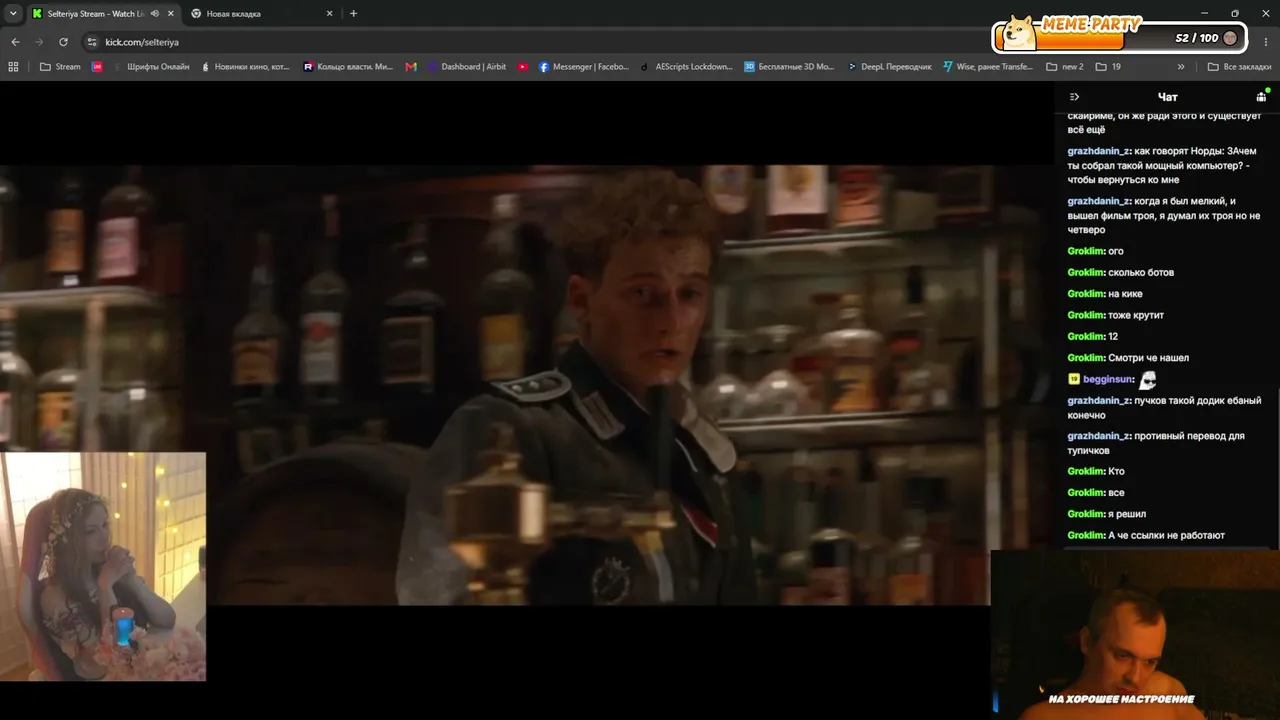Select Groklim's я решил message

click(x=1105, y=514)
